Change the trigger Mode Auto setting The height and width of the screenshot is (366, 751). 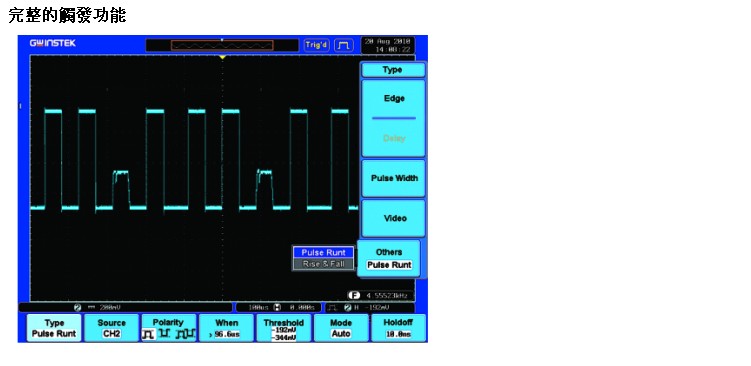tap(341, 328)
